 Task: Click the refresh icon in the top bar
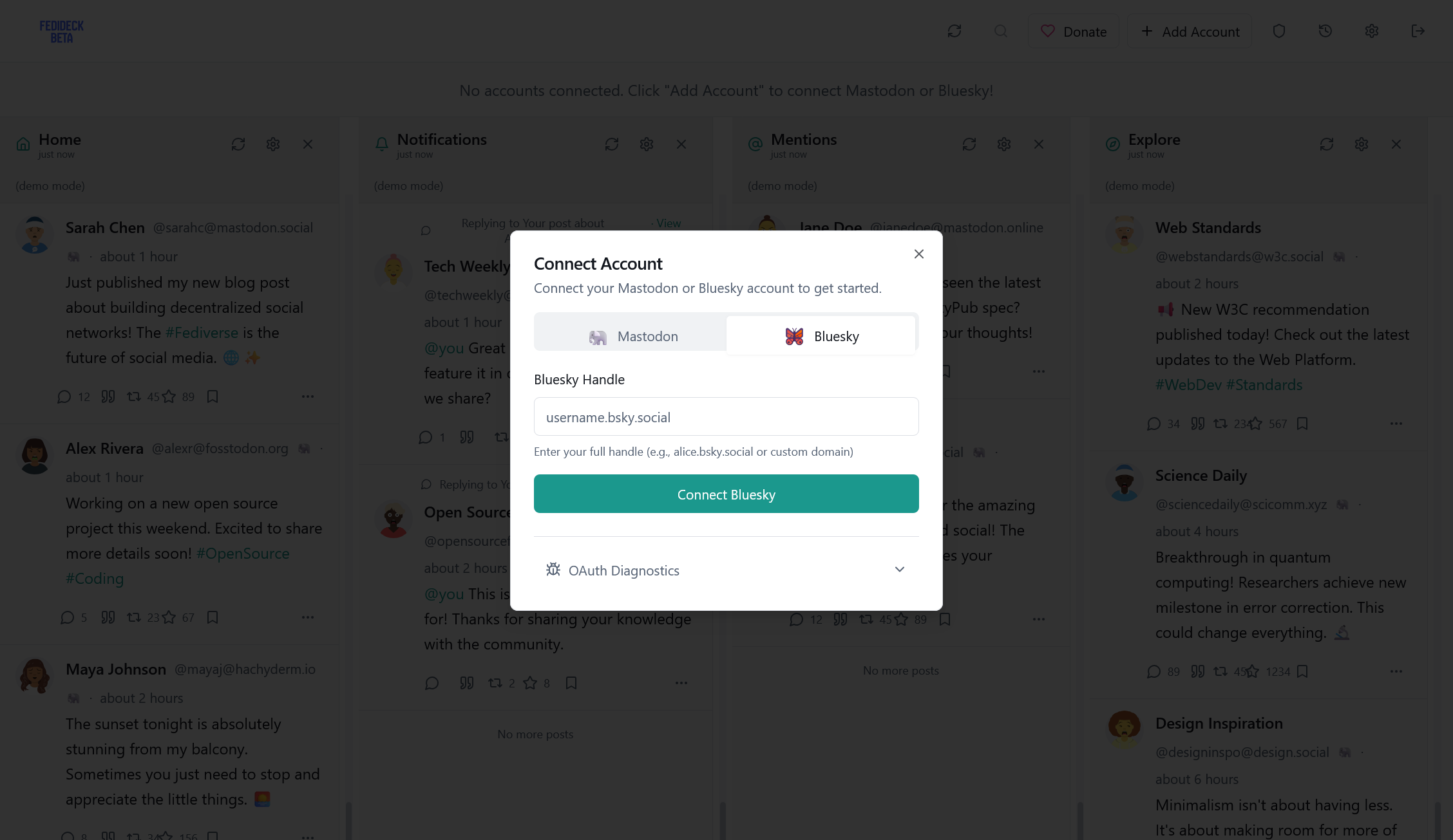pyautogui.click(x=954, y=31)
